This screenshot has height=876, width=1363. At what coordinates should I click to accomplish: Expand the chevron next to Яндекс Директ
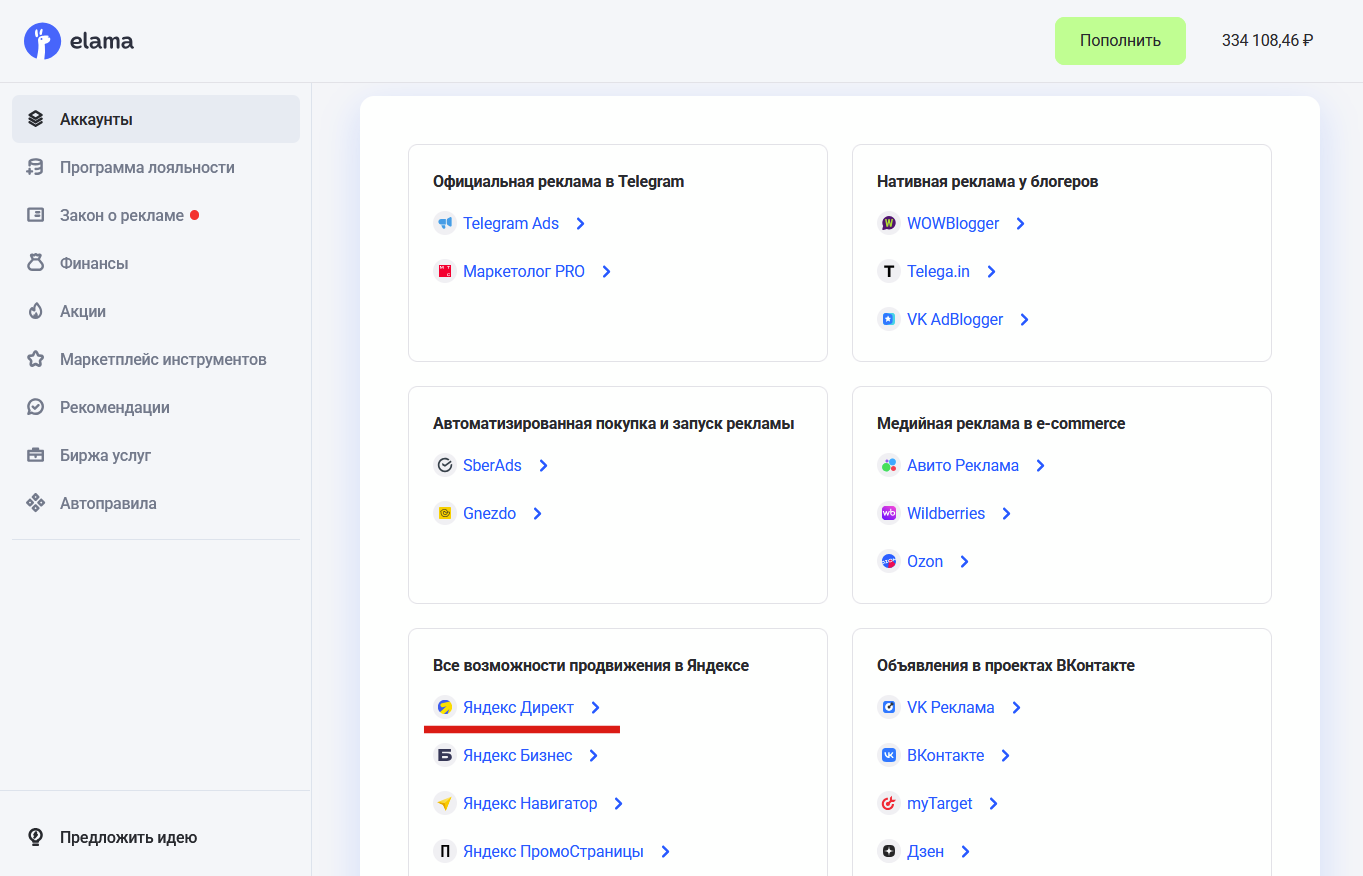pyautogui.click(x=596, y=707)
